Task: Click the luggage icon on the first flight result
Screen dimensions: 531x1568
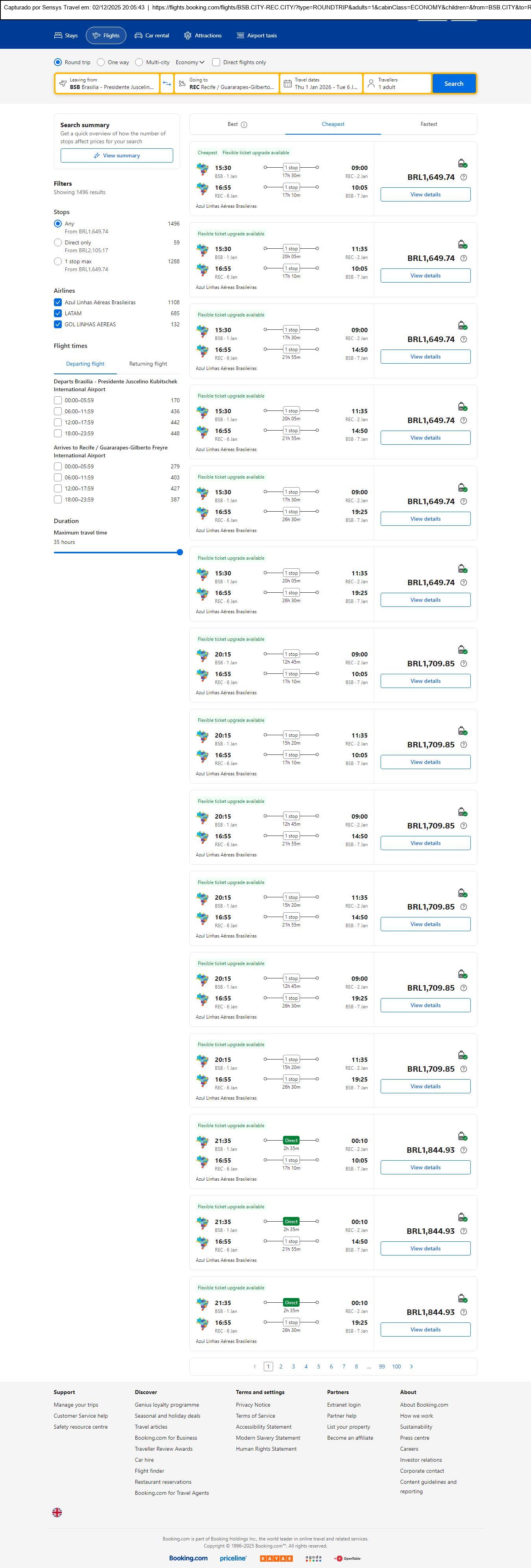Action: click(x=462, y=163)
